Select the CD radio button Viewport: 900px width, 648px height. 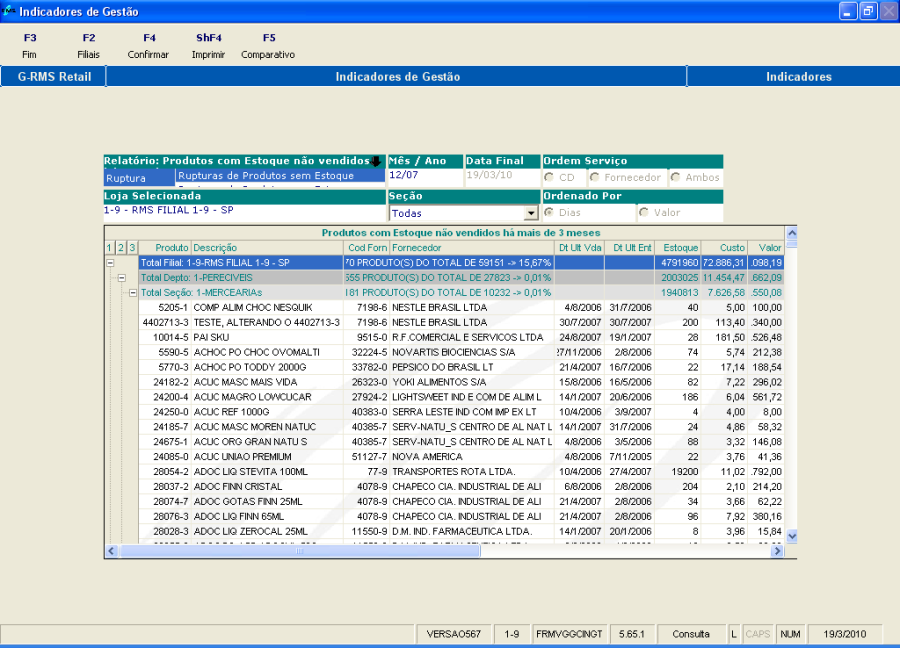(550, 177)
